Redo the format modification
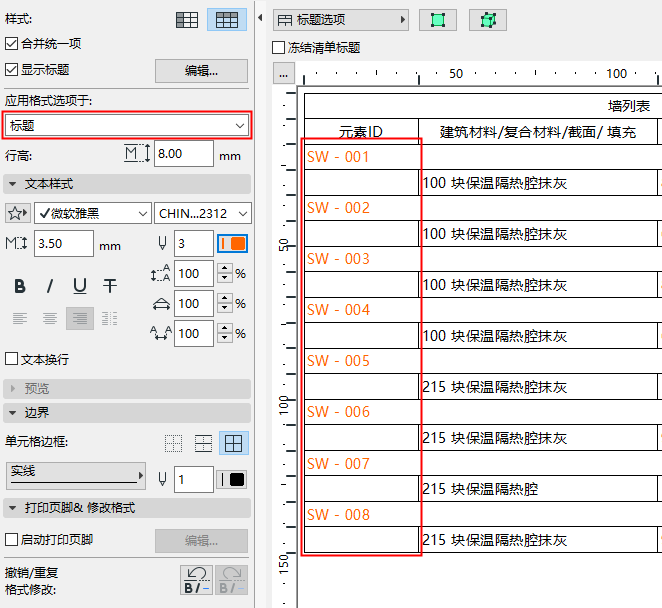Image resolution: width=662 pixels, height=608 pixels. [x=231, y=580]
